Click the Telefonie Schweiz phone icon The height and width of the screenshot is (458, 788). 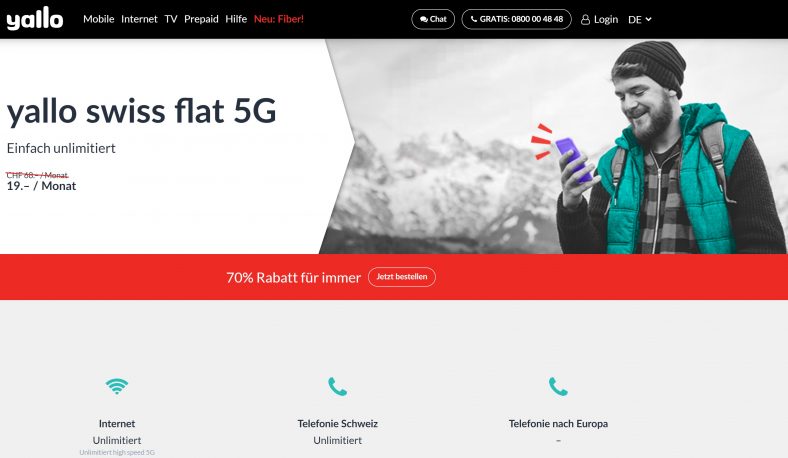[337, 387]
